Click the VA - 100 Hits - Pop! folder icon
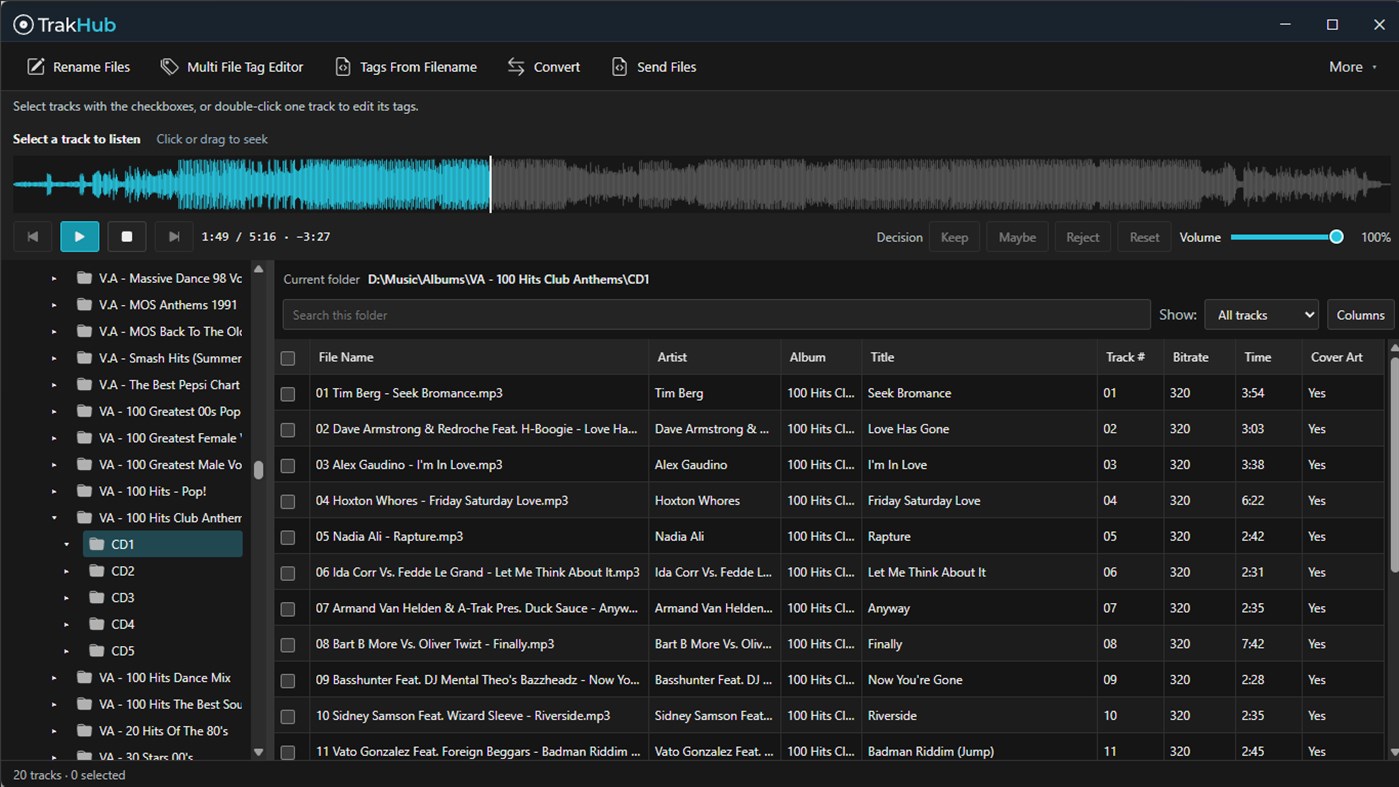 pos(85,491)
